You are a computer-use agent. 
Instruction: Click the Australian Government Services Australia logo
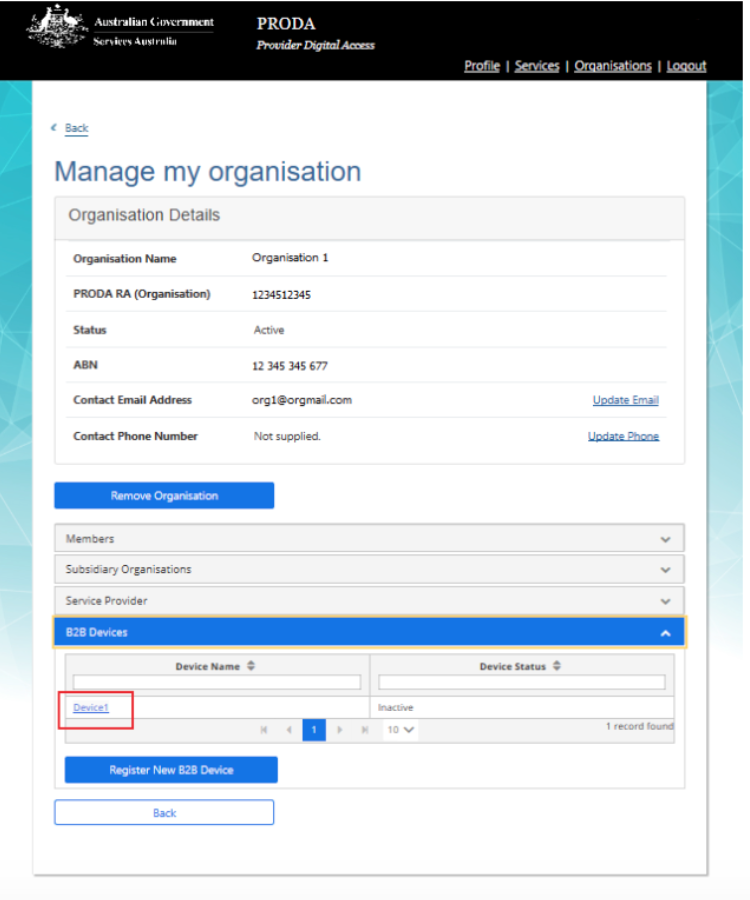[122, 32]
